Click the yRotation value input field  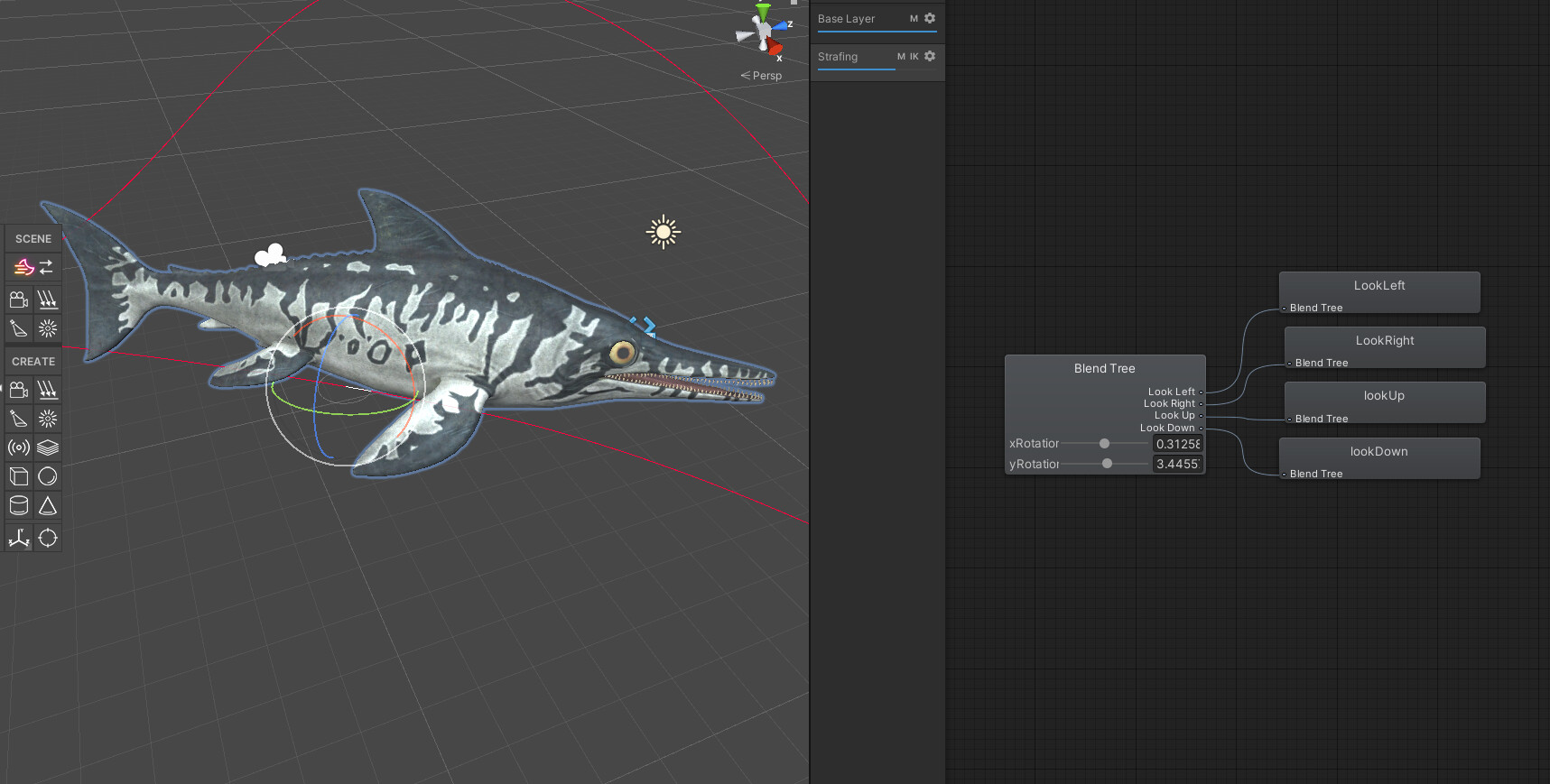[1178, 464]
